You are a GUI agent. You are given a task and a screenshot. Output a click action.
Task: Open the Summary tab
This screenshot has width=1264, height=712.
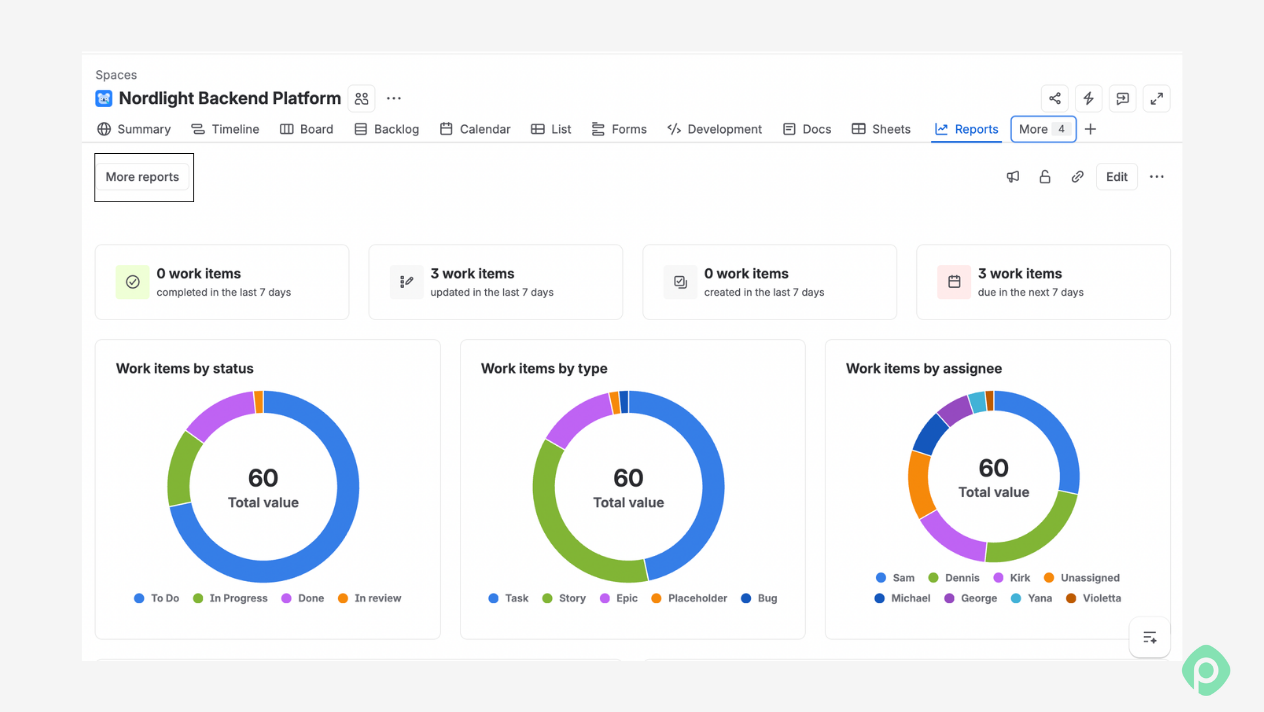134,129
